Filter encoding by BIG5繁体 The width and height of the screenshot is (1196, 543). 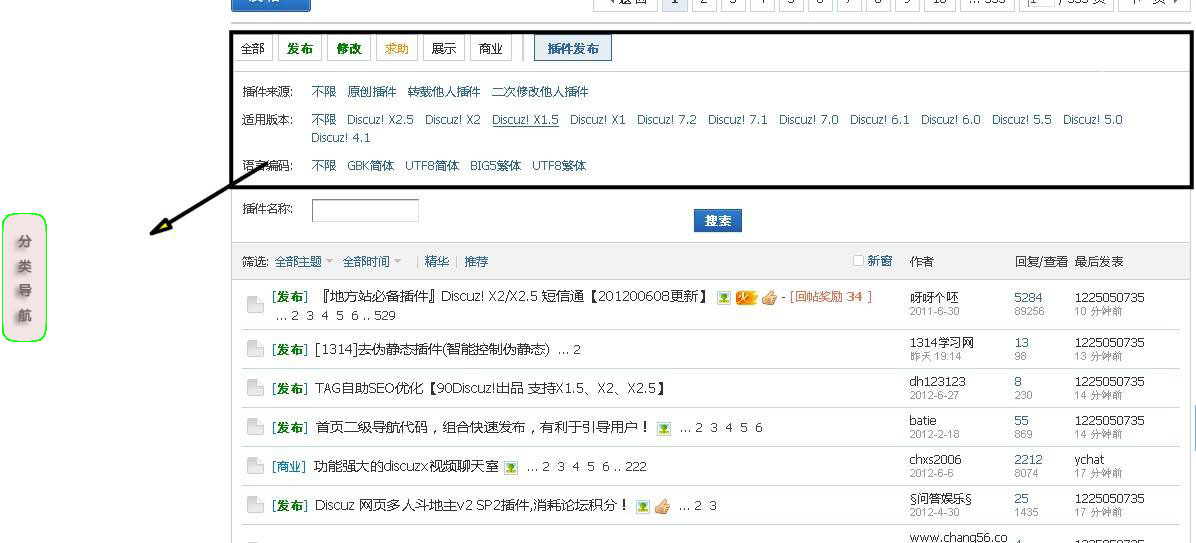click(x=495, y=165)
